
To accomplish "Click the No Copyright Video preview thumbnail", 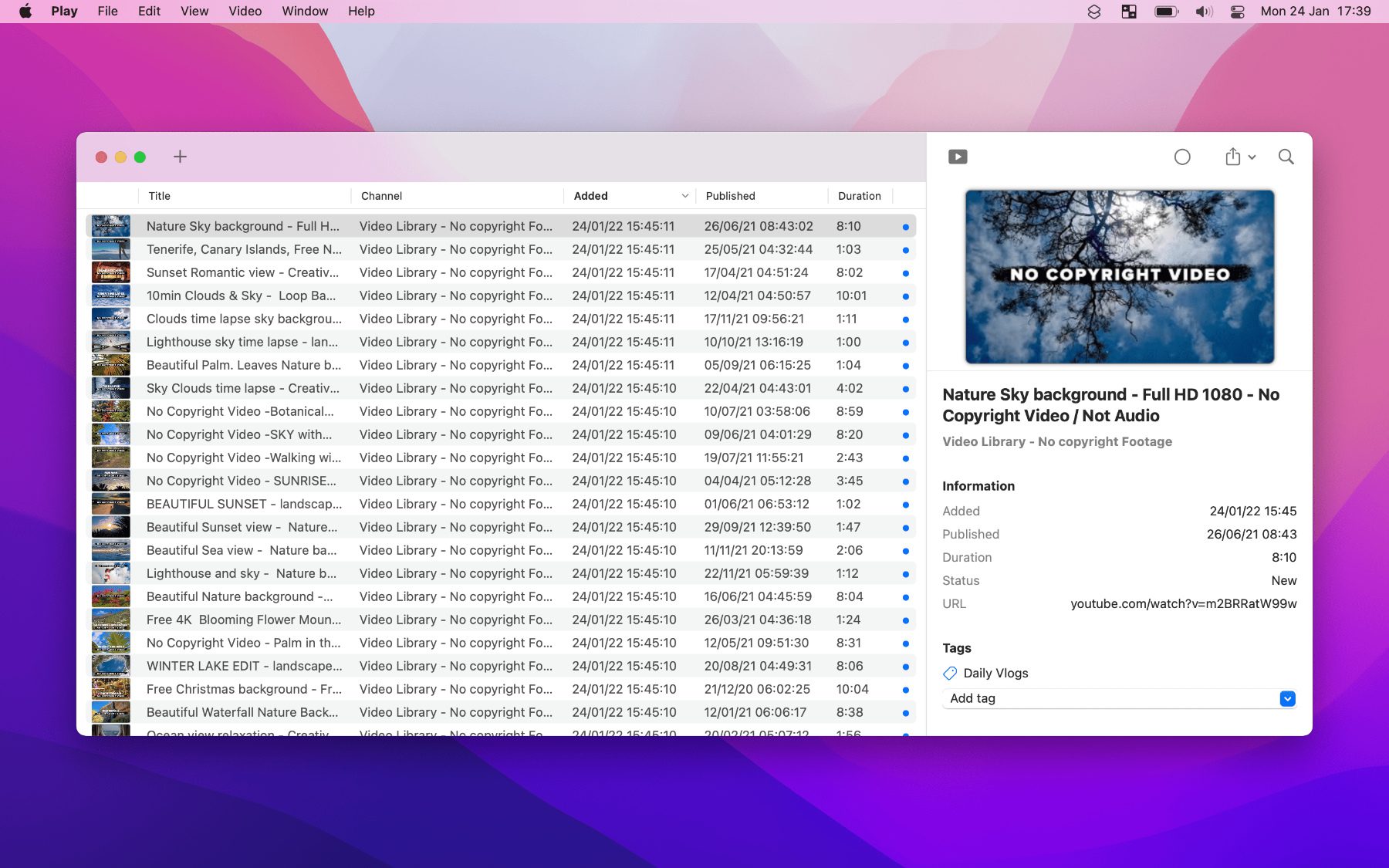I will coord(1119,276).
